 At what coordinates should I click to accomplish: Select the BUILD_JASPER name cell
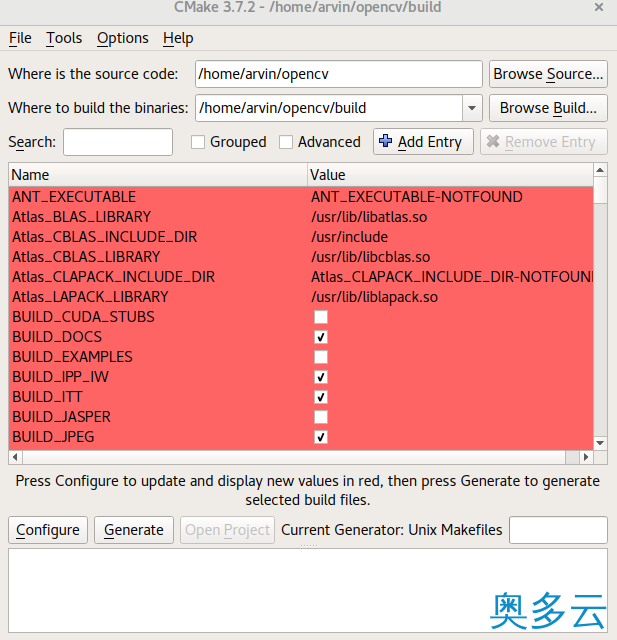pyautogui.click(x=61, y=417)
